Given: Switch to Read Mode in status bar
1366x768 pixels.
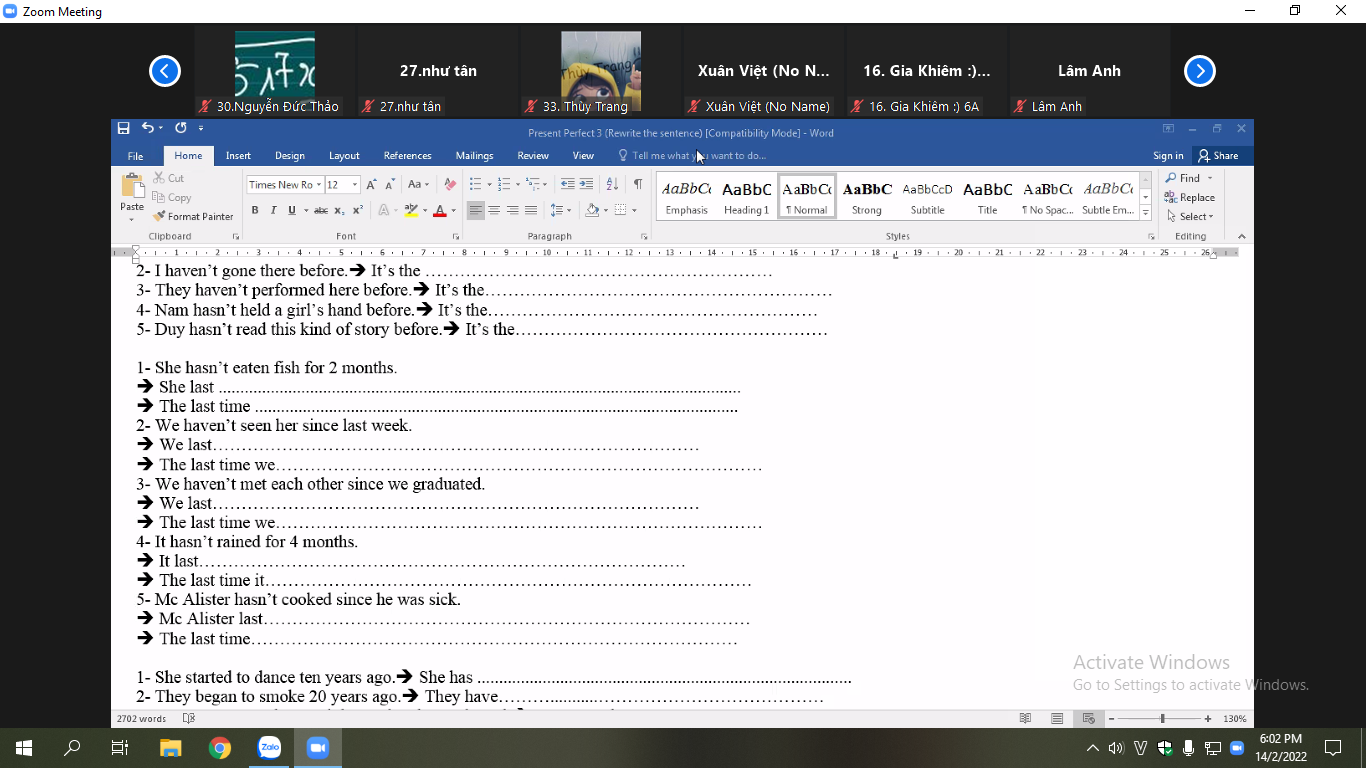Looking at the screenshot, I should 1025,718.
